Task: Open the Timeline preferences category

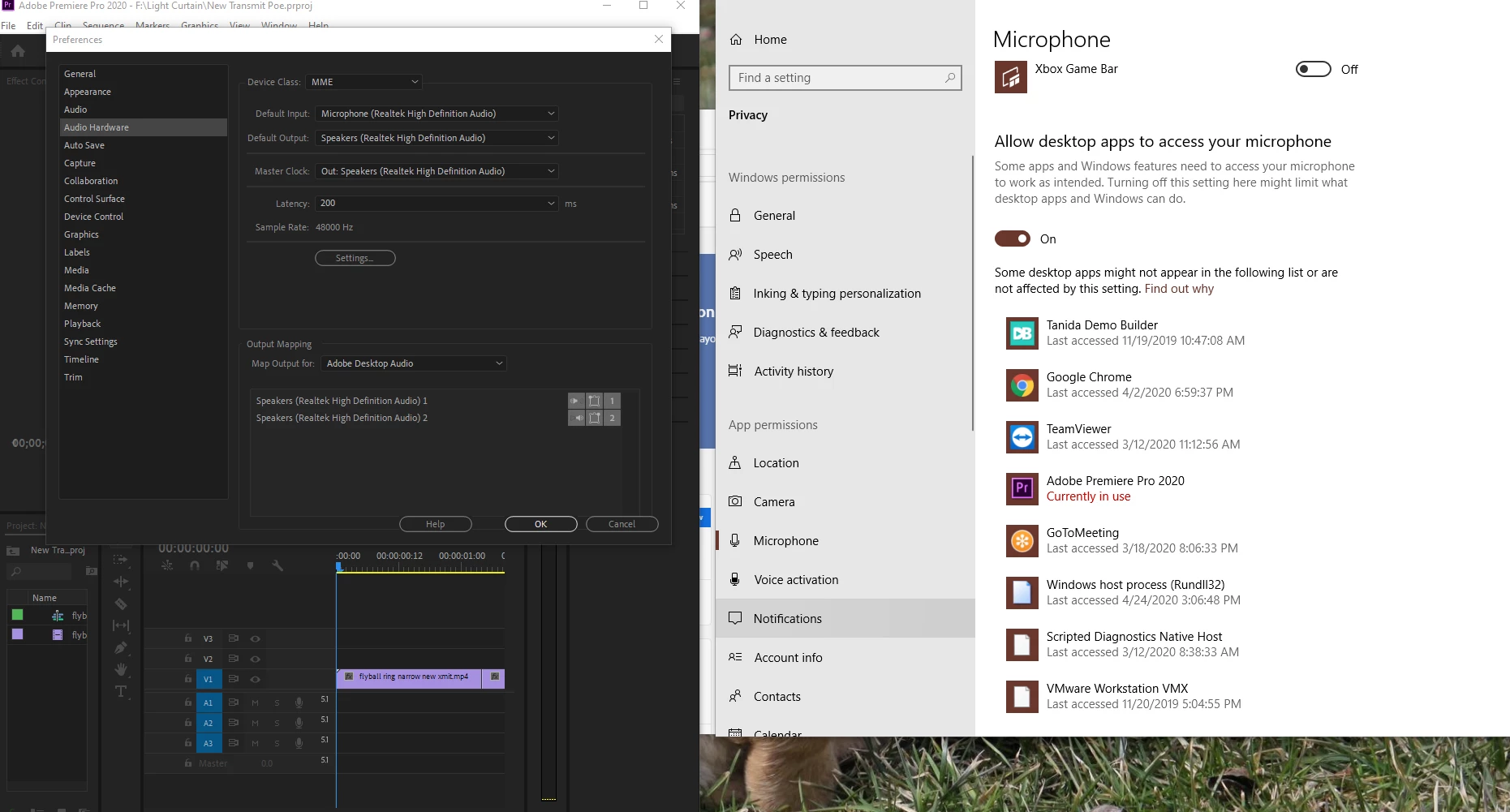Action: click(144, 359)
